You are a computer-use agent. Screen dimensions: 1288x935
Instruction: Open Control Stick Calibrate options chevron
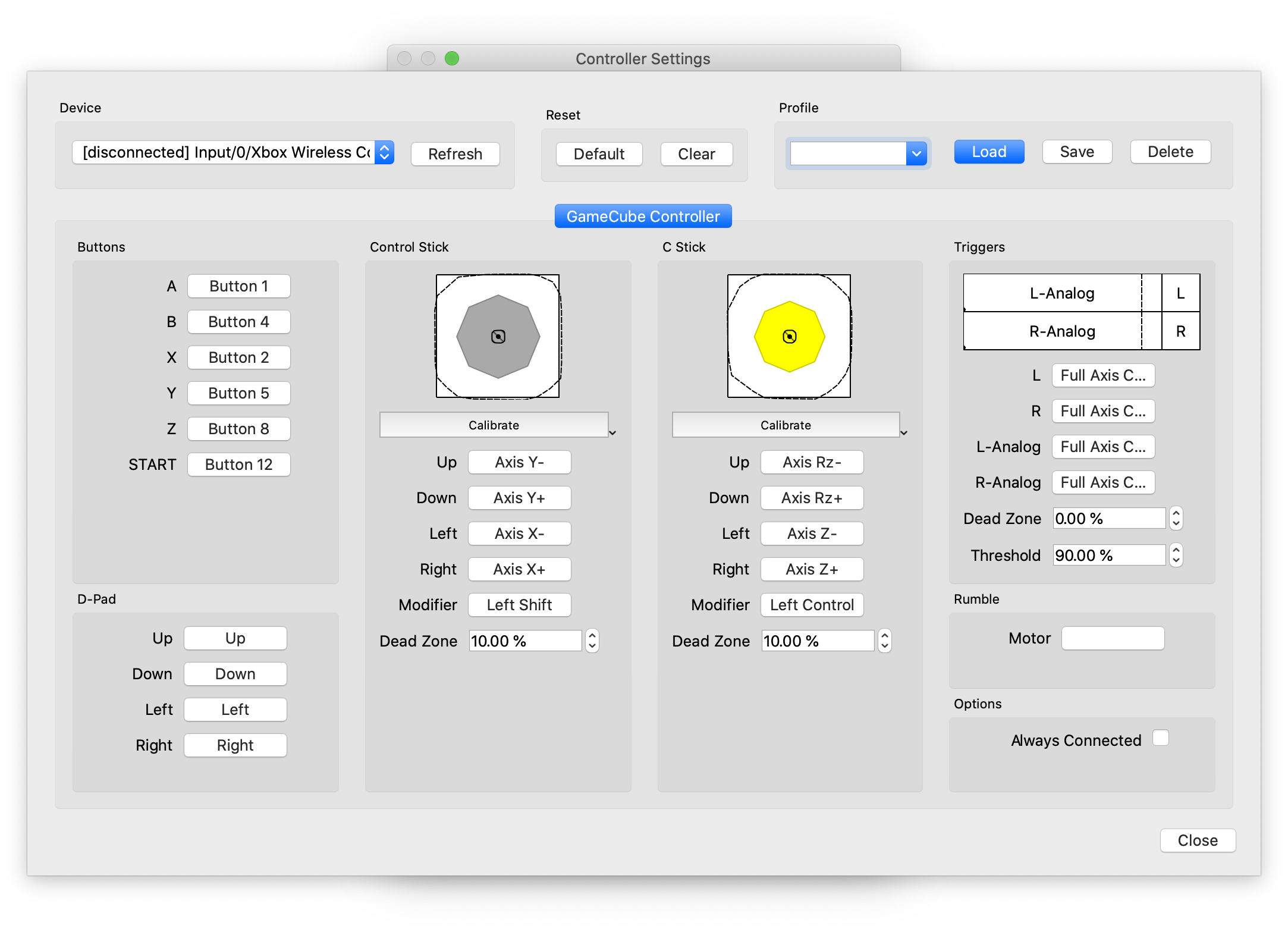click(612, 432)
